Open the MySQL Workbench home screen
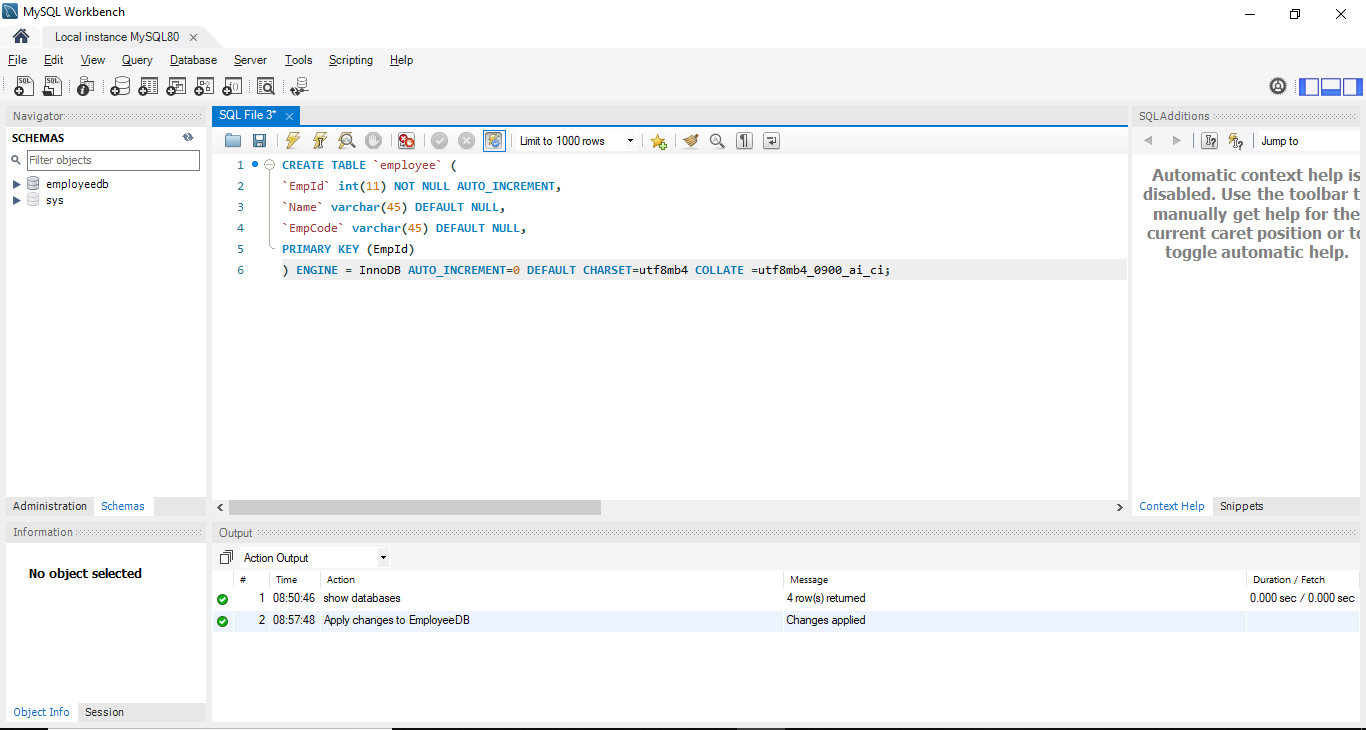 tap(21, 37)
